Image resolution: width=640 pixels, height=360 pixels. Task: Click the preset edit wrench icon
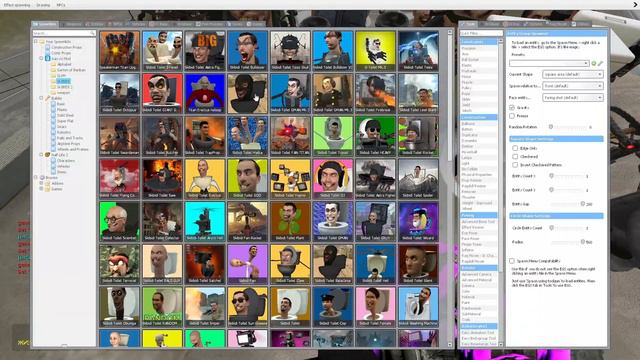pos(600,63)
